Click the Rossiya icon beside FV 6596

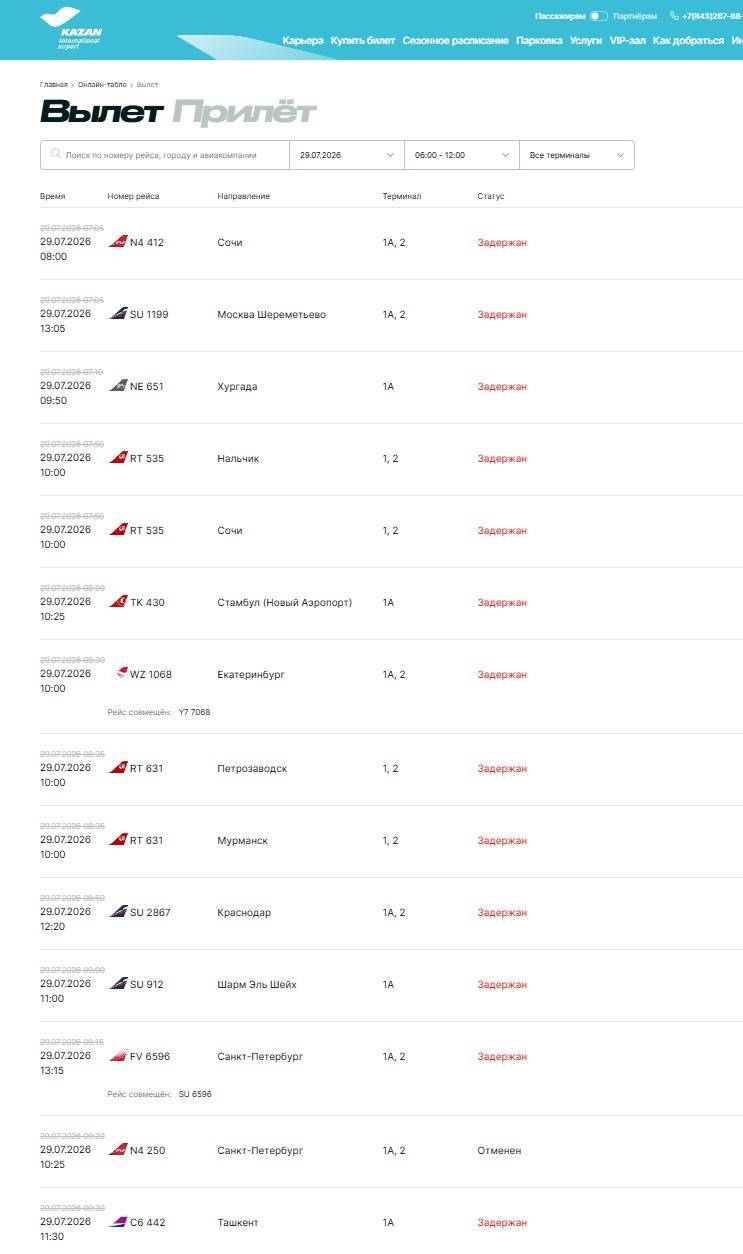tap(118, 1056)
